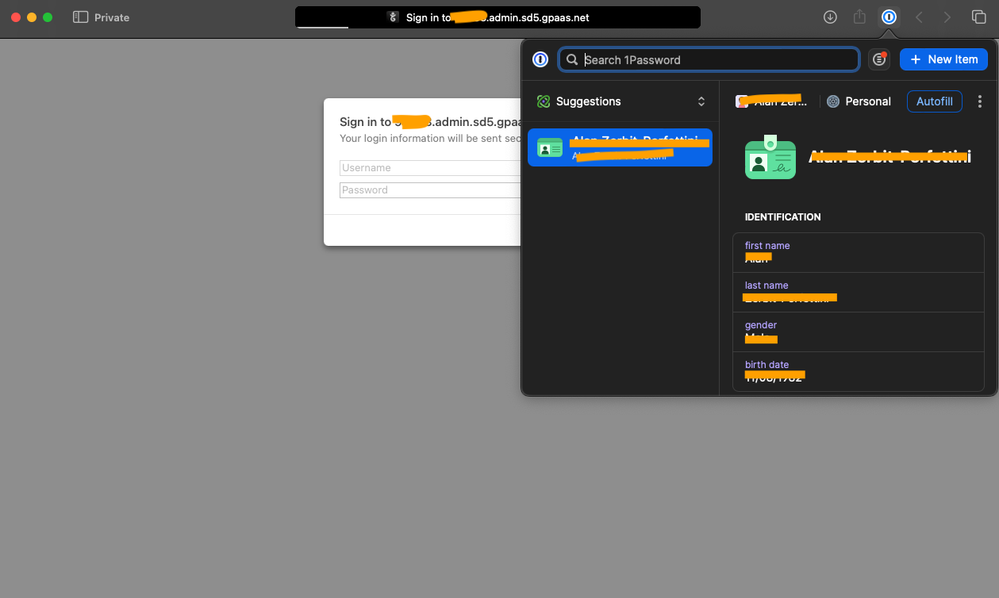Show Safari tab overview
Screen dimensions: 999x598
coord(978,17)
